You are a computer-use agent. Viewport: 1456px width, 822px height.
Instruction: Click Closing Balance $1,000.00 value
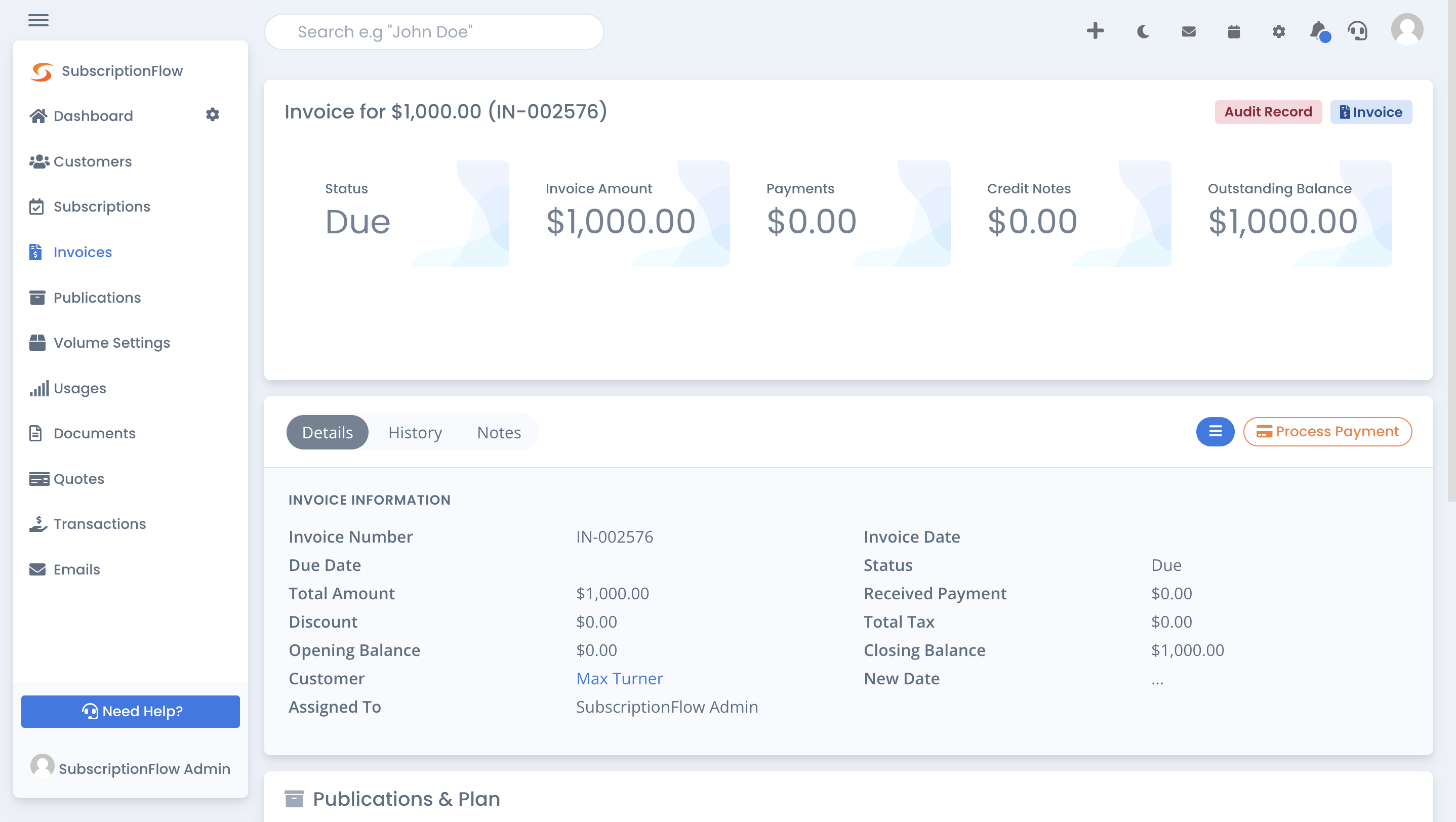click(x=1188, y=650)
